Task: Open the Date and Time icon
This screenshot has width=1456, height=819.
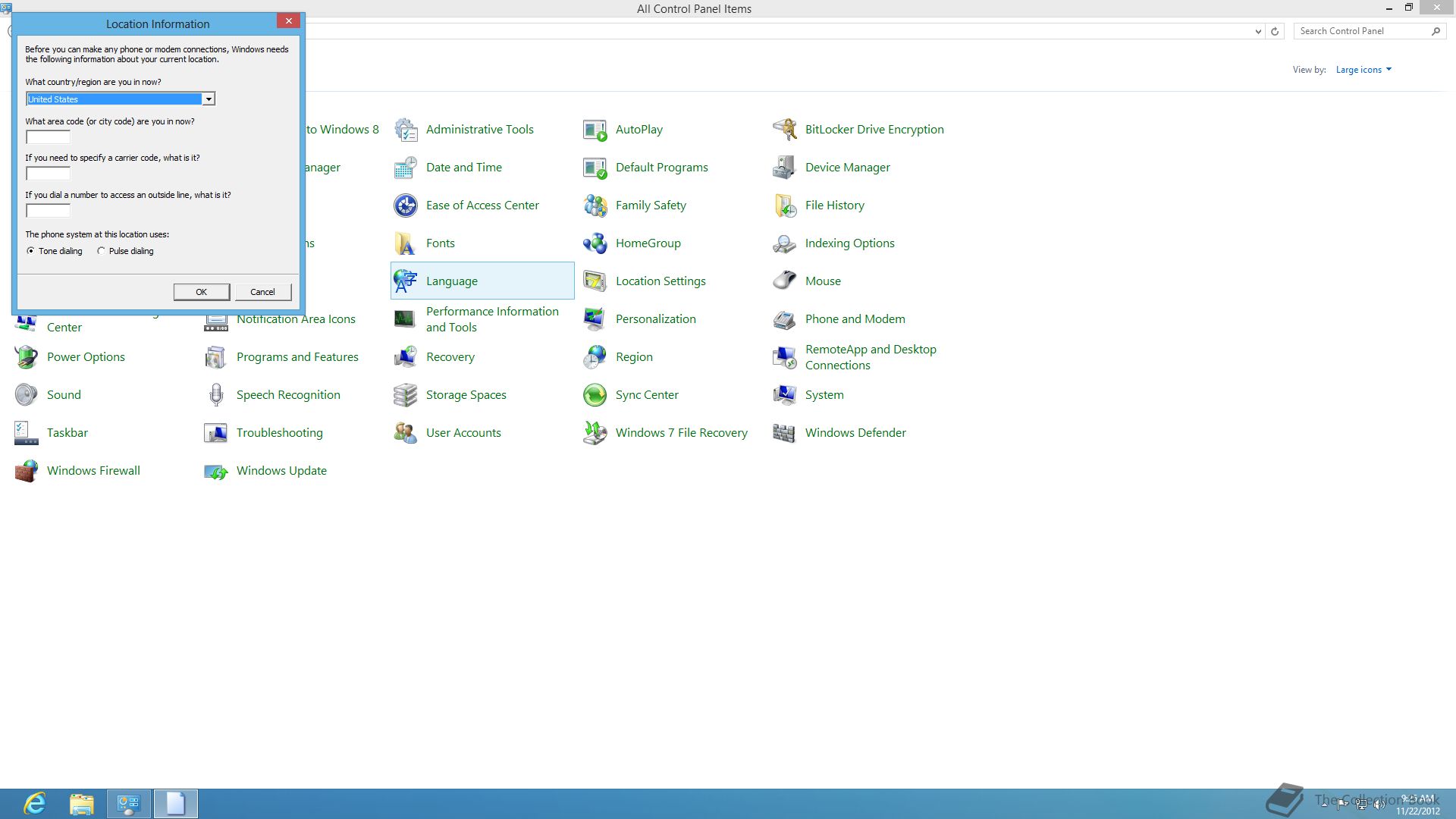Action: point(406,168)
